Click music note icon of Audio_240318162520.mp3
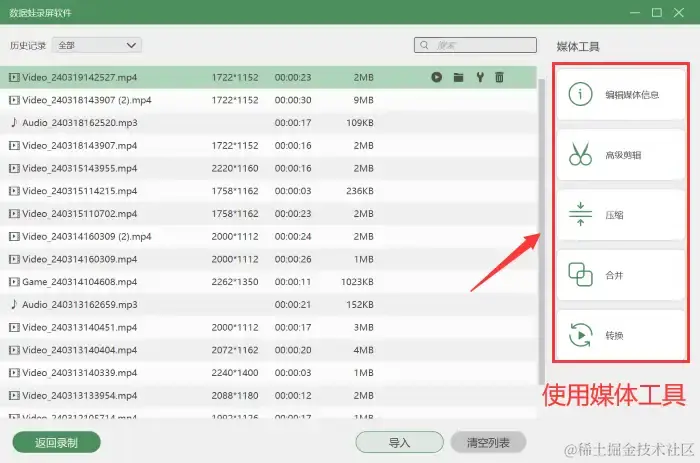The image size is (700, 463). point(14,122)
